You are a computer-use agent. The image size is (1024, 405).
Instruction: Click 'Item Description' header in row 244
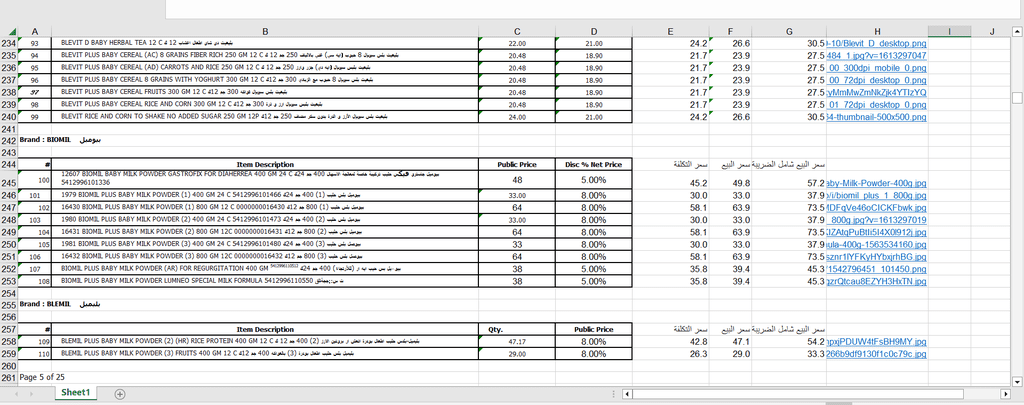(x=264, y=165)
